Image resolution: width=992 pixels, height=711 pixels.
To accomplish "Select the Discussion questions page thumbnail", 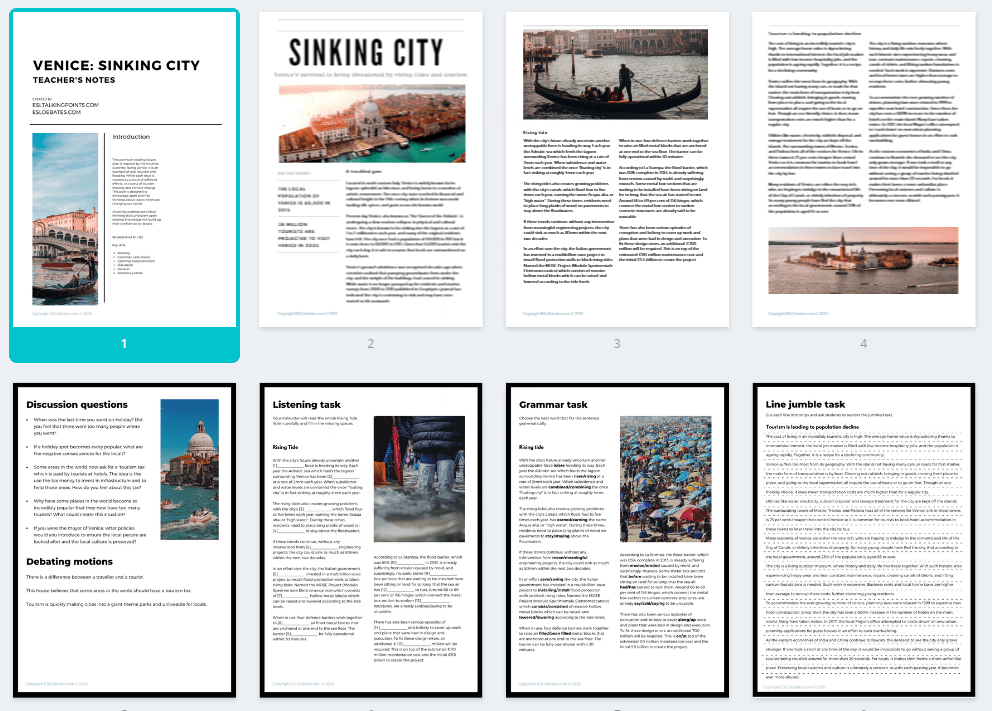I will (125, 540).
